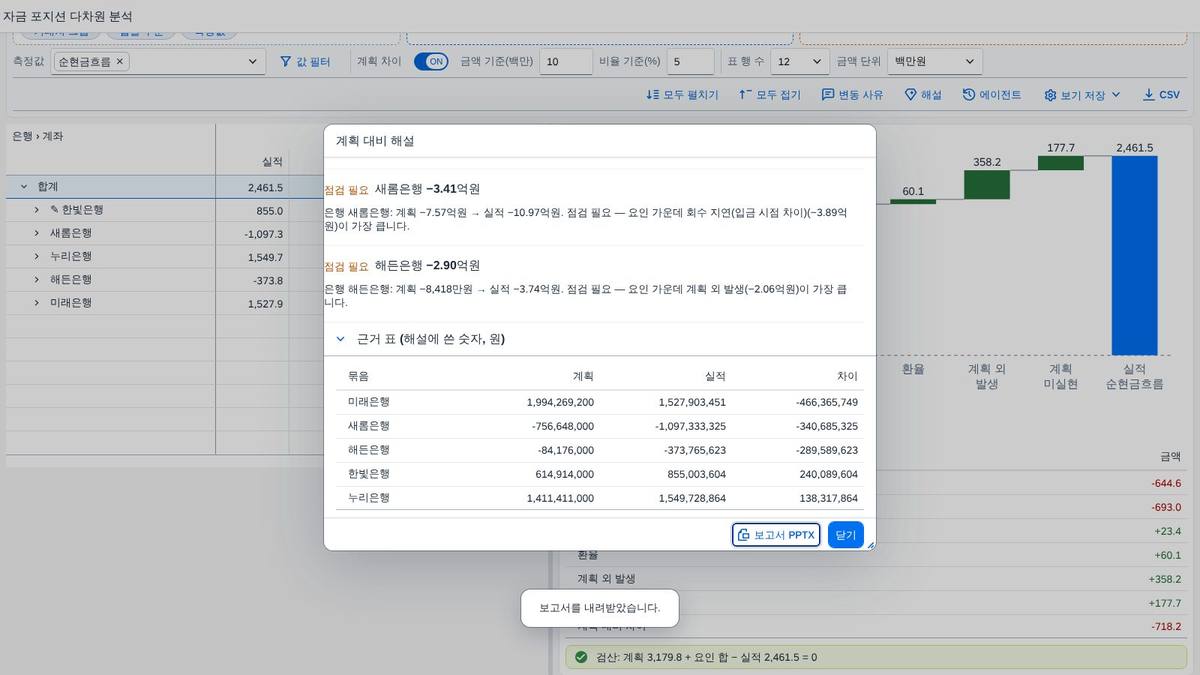Close the dialog with 닫기

tap(846, 535)
